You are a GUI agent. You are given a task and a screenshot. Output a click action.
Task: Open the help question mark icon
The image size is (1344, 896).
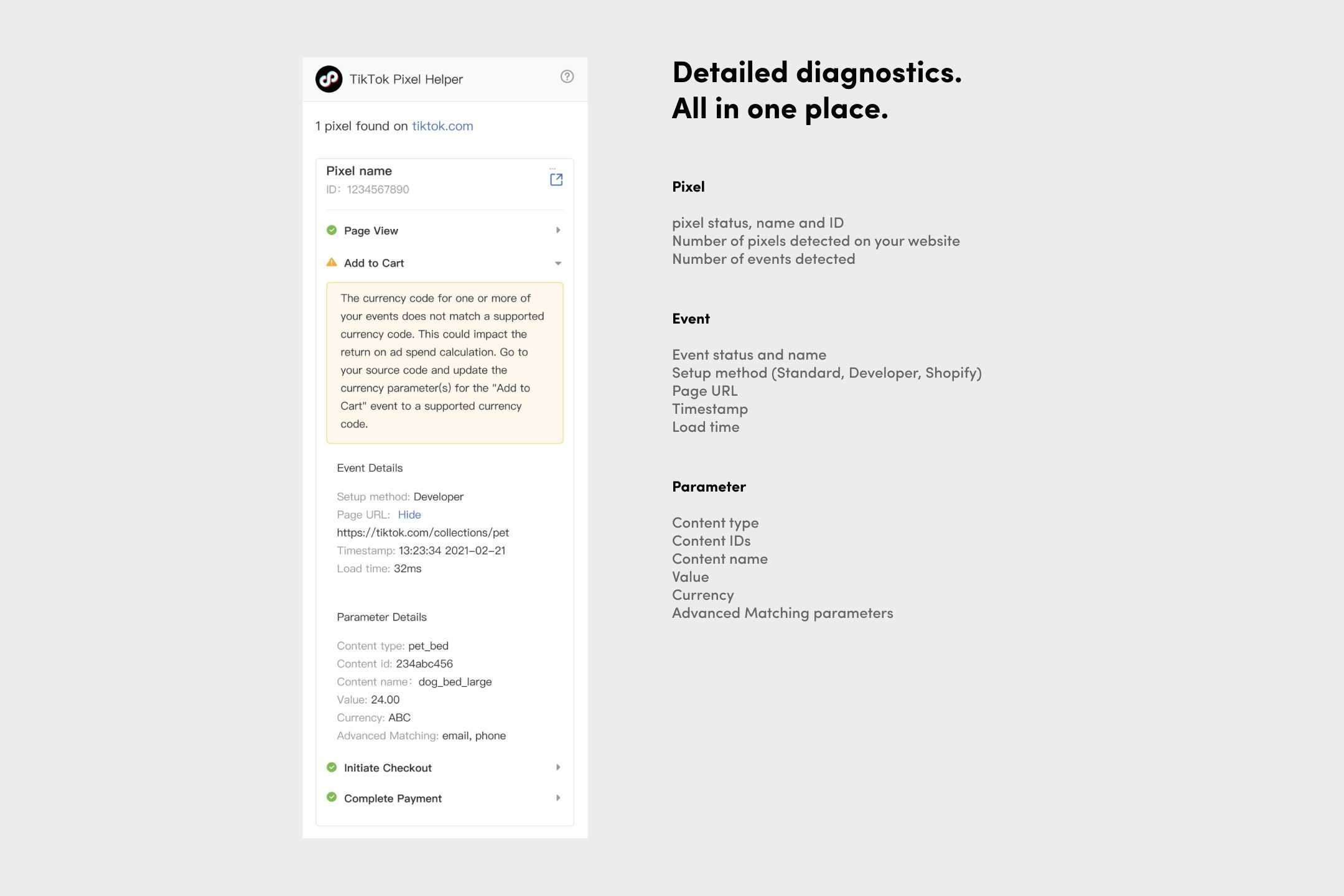[x=567, y=77]
